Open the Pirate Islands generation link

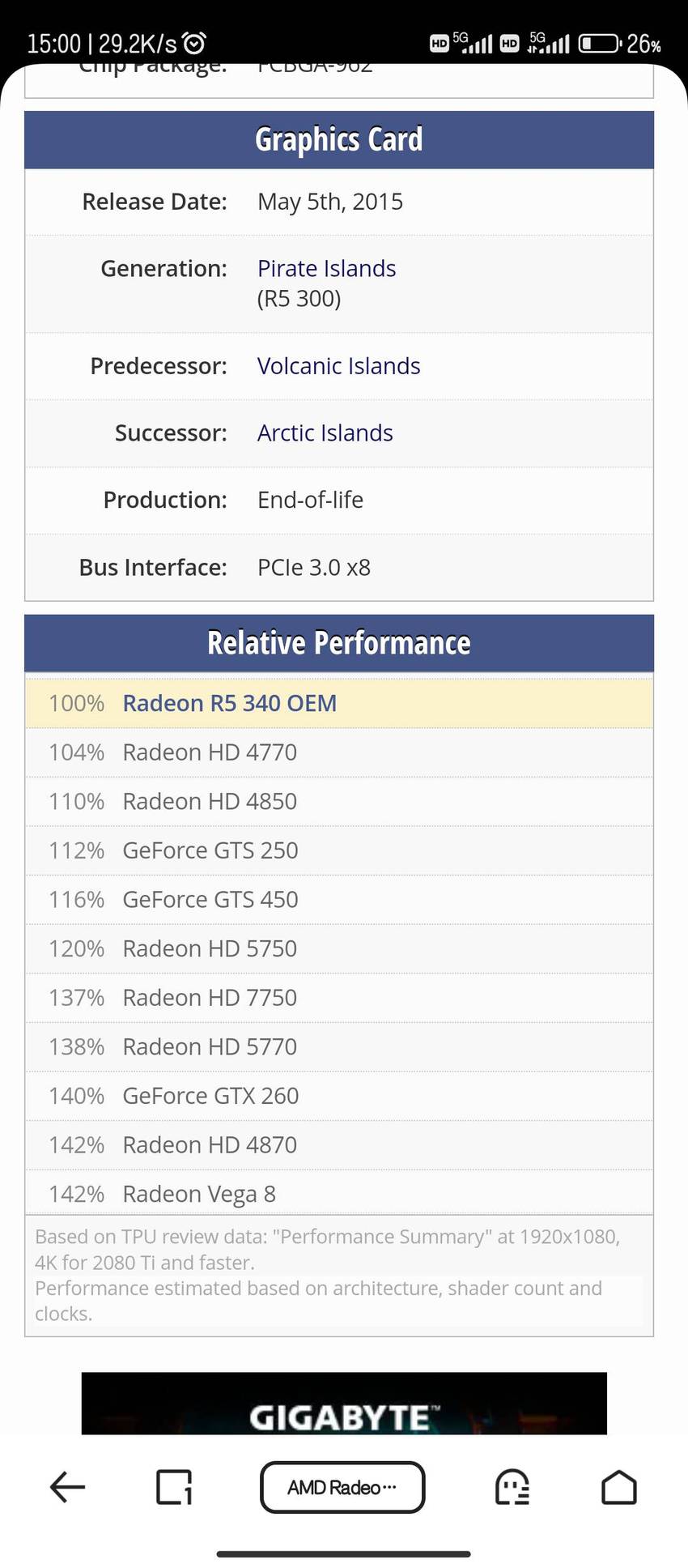(327, 268)
